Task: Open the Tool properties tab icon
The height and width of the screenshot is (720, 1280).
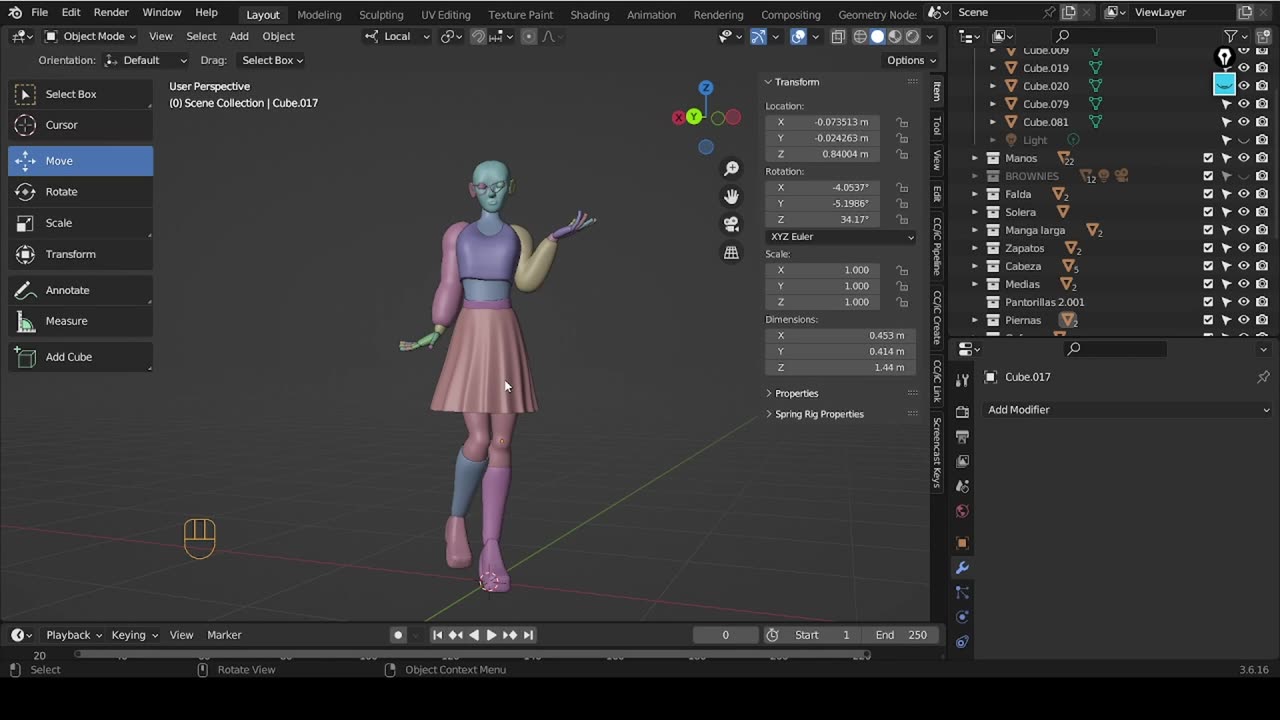Action: (x=962, y=380)
